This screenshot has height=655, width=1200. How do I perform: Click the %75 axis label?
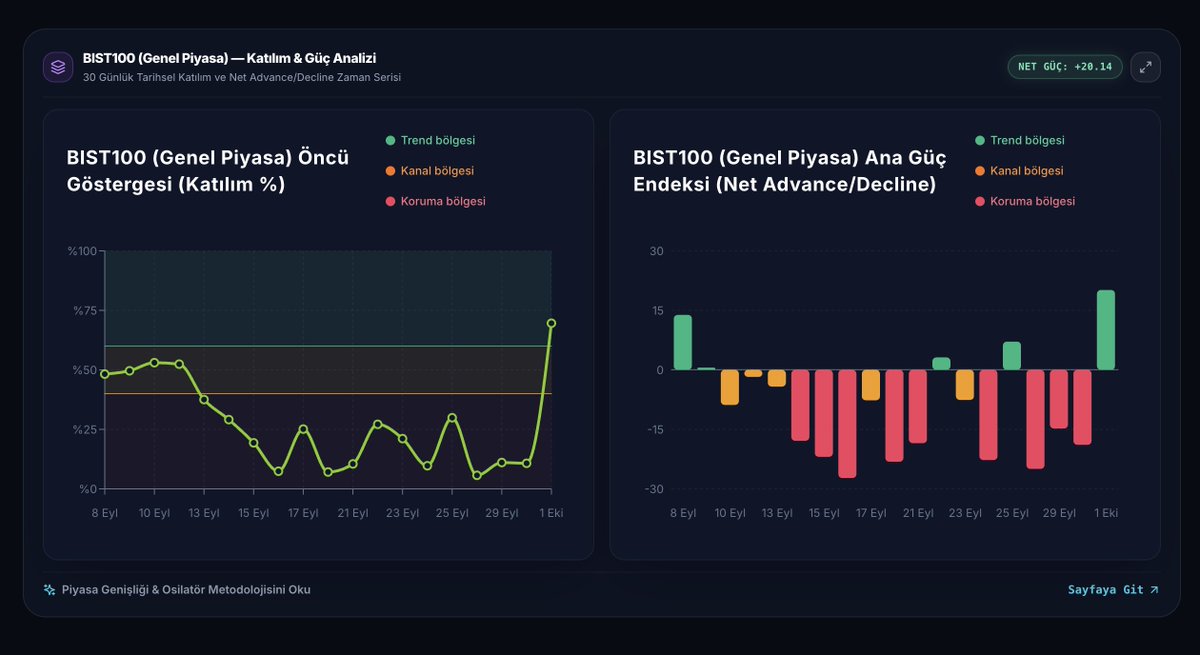click(85, 311)
